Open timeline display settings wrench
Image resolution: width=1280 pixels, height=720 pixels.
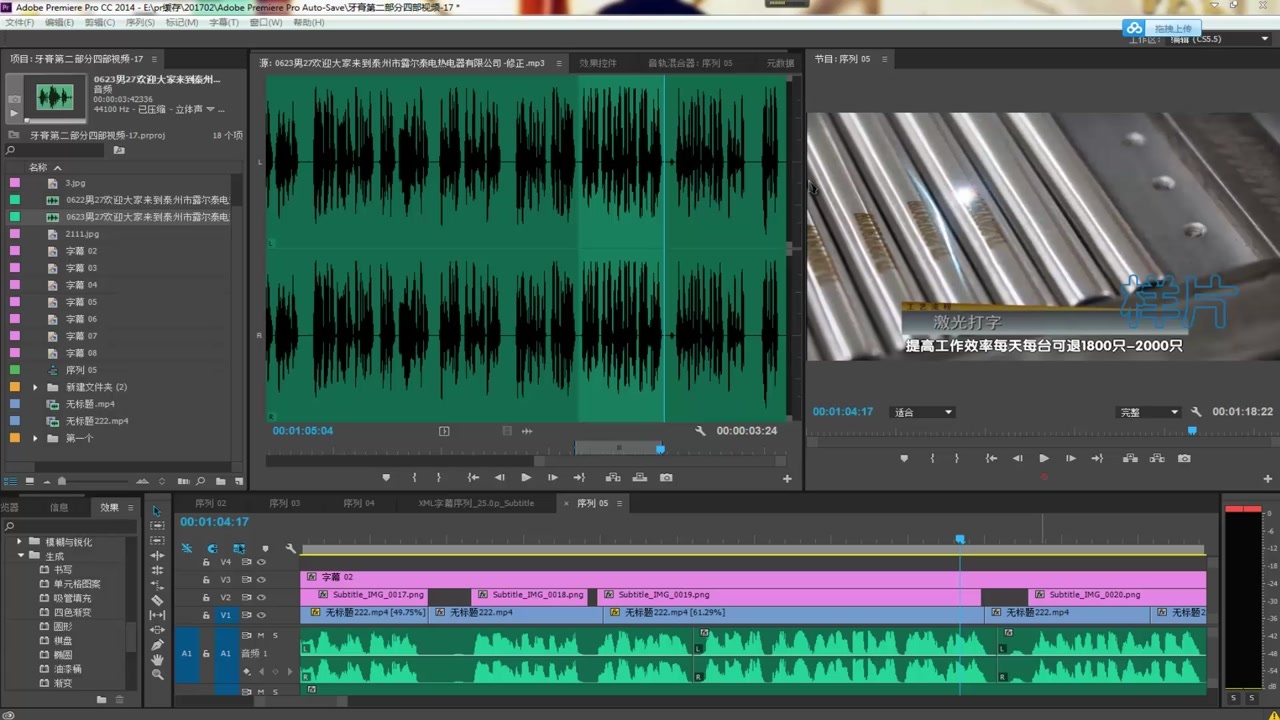tap(291, 548)
